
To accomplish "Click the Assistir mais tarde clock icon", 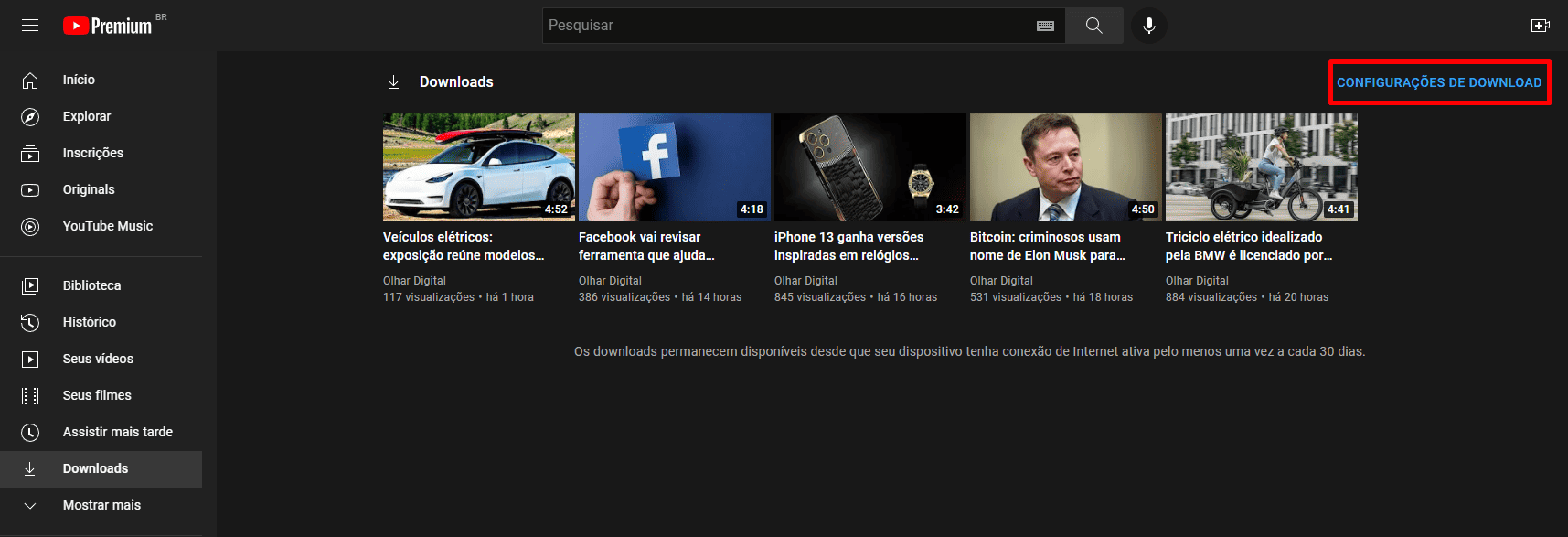I will click(x=30, y=433).
